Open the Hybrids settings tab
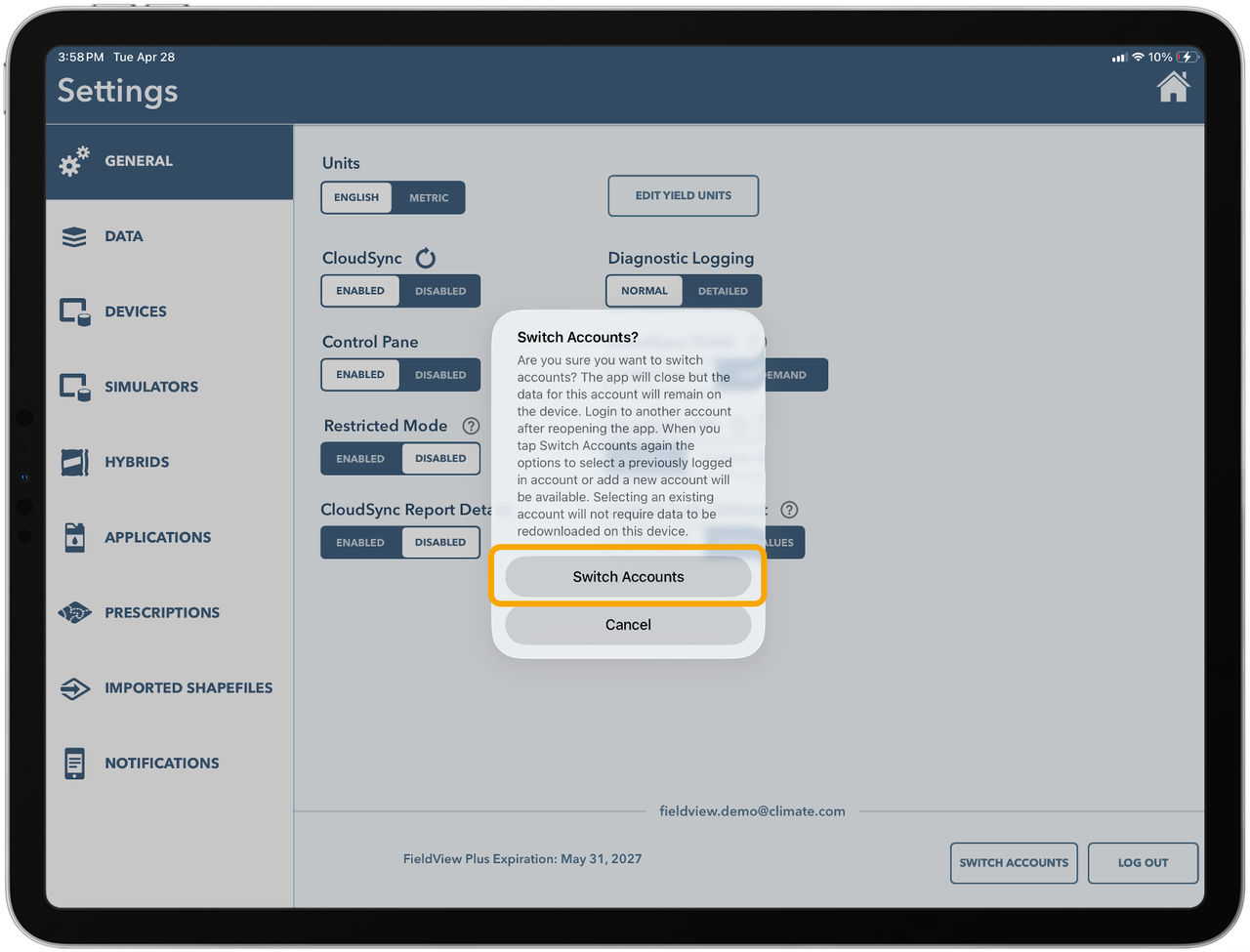Image resolution: width=1250 pixels, height=952 pixels. 169,462
